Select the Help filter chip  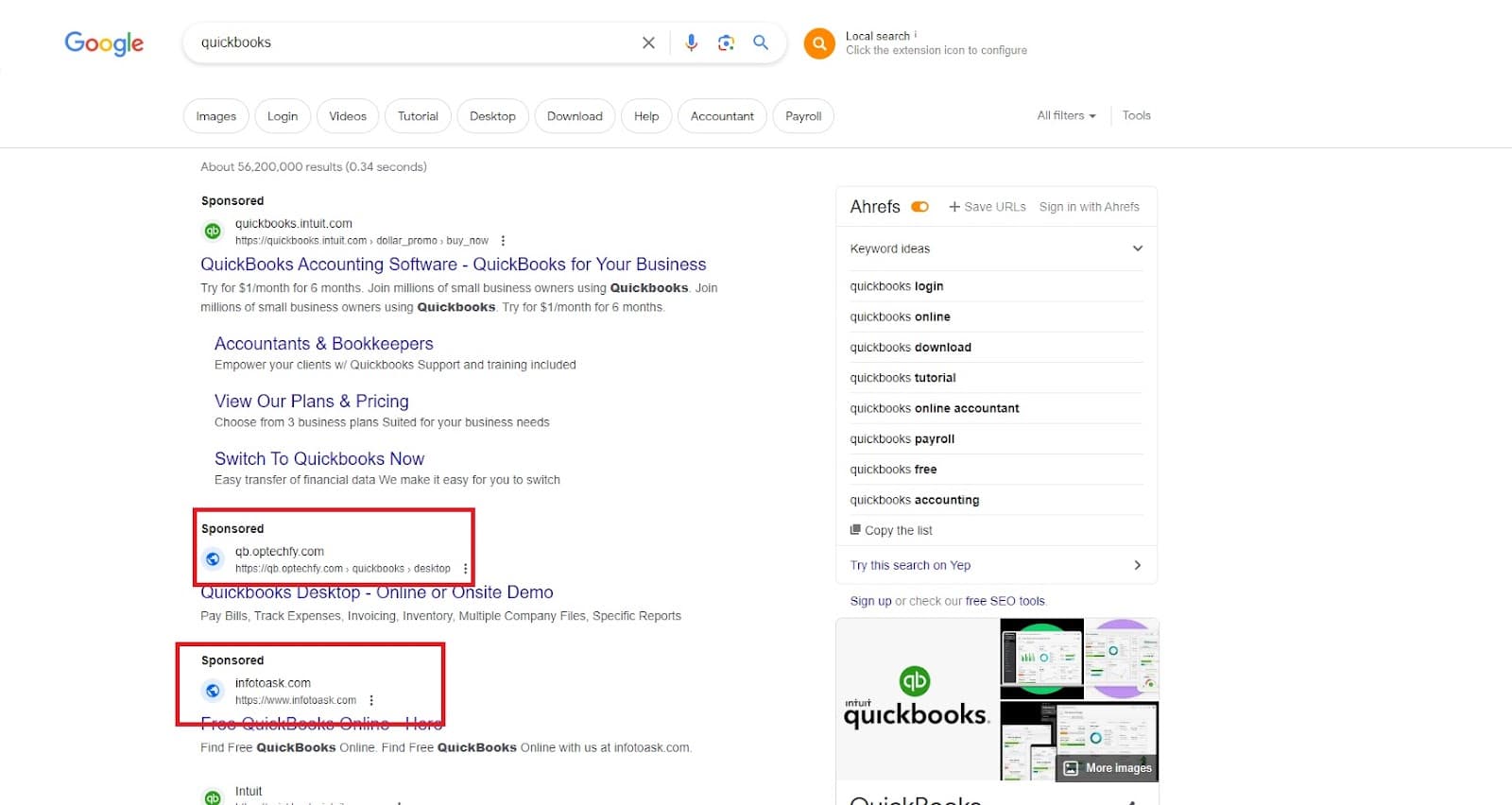646,116
